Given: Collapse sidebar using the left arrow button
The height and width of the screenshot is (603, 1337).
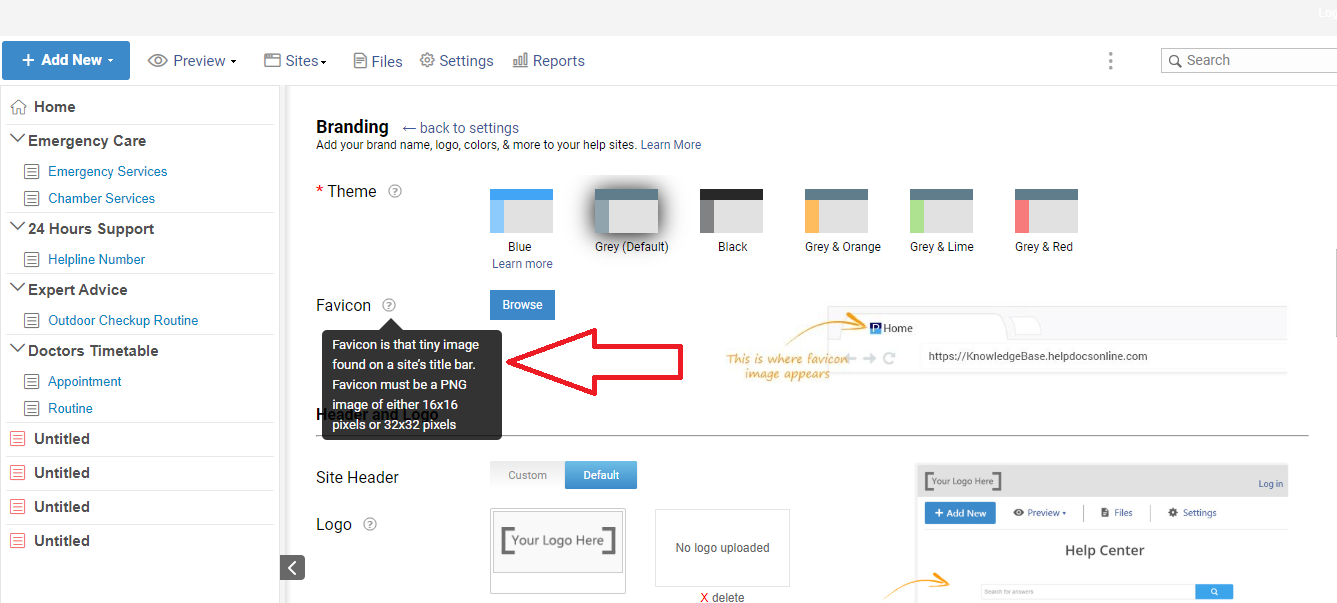Looking at the screenshot, I should coord(292,568).
